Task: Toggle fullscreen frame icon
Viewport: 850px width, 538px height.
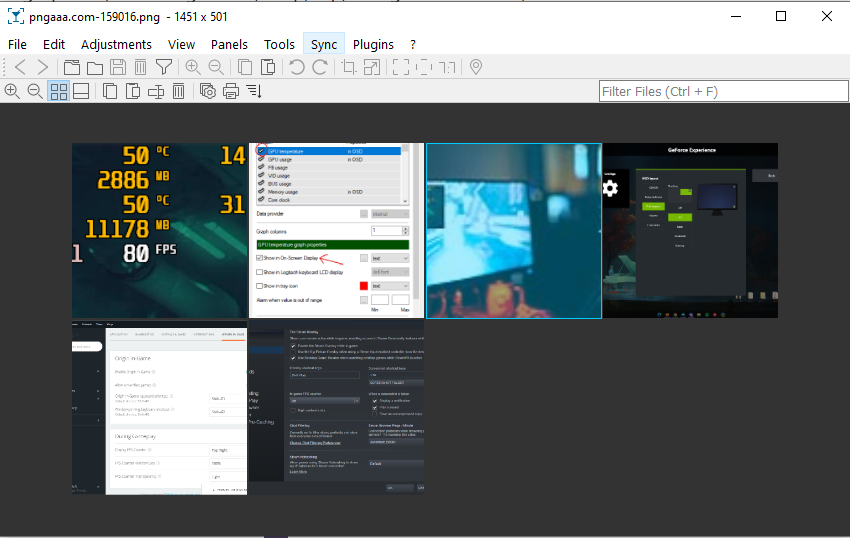Action: 401,67
